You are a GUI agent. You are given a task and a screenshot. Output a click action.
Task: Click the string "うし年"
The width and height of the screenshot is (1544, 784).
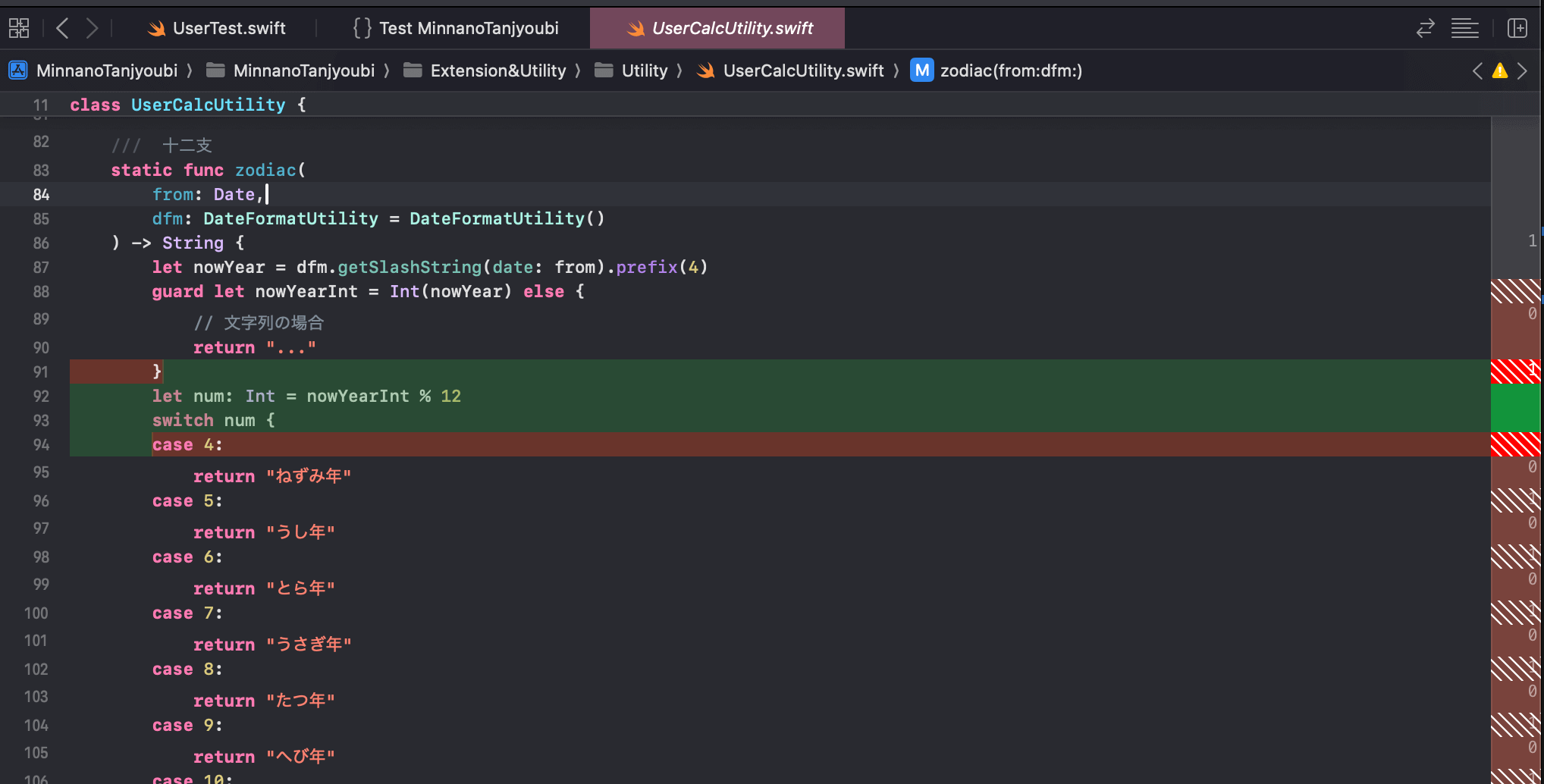click(300, 532)
